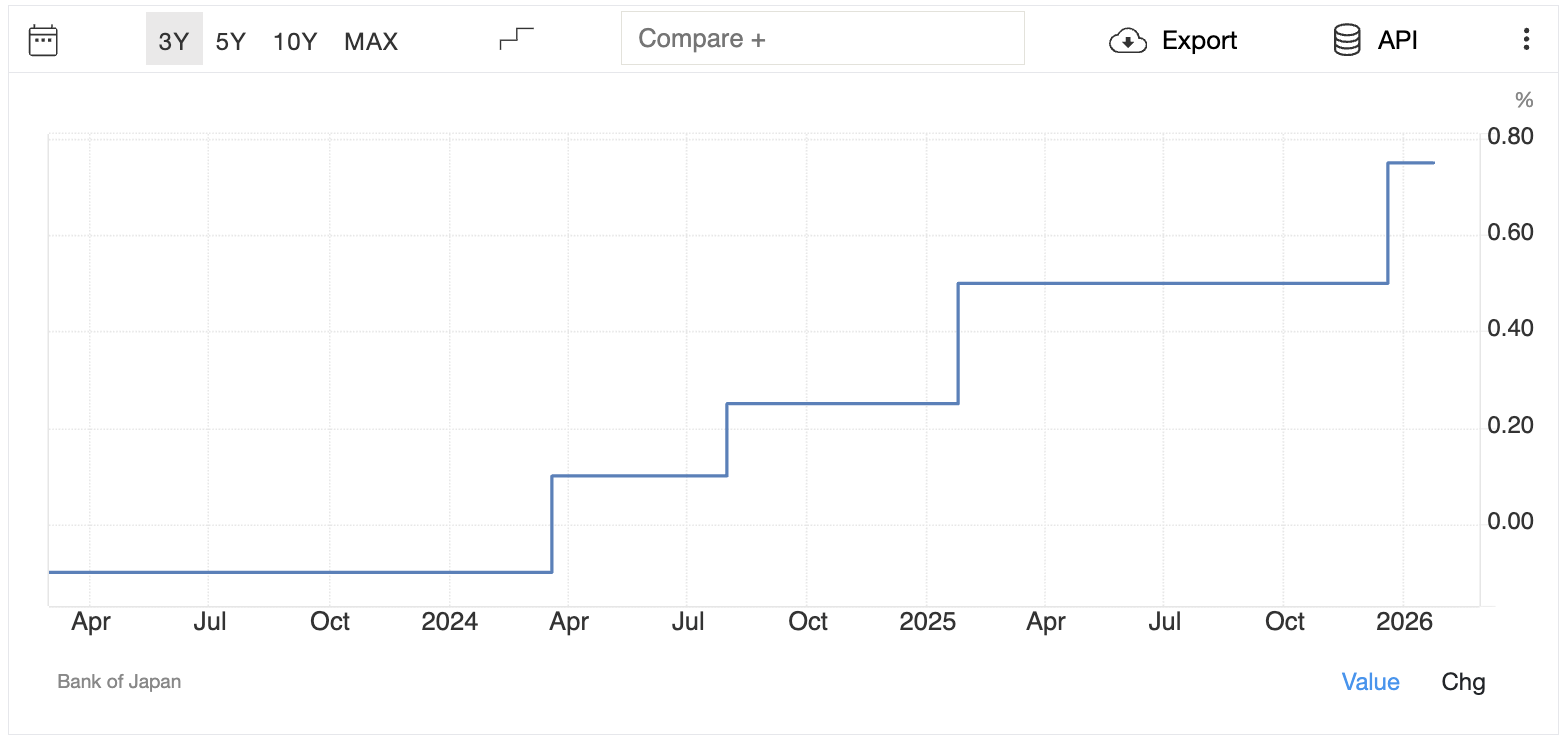Open the calendar date range picker
This screenshot has height=736, width=1564.
point(43,40)
